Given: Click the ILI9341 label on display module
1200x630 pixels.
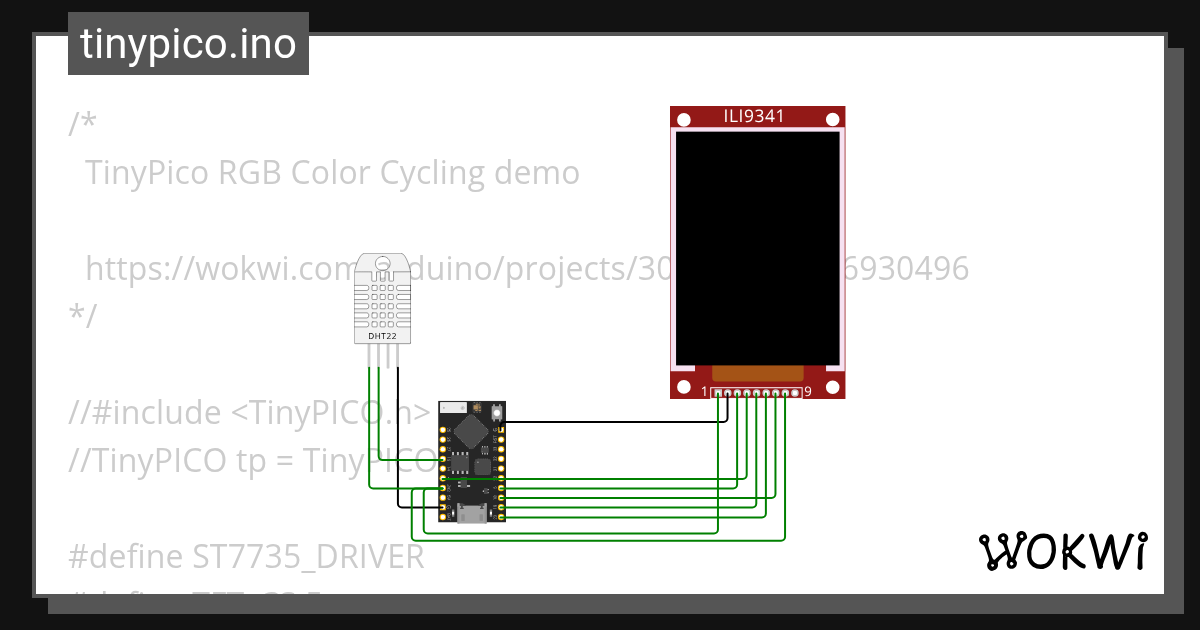Looking at the screenshot, I should (x=754, y=117).
